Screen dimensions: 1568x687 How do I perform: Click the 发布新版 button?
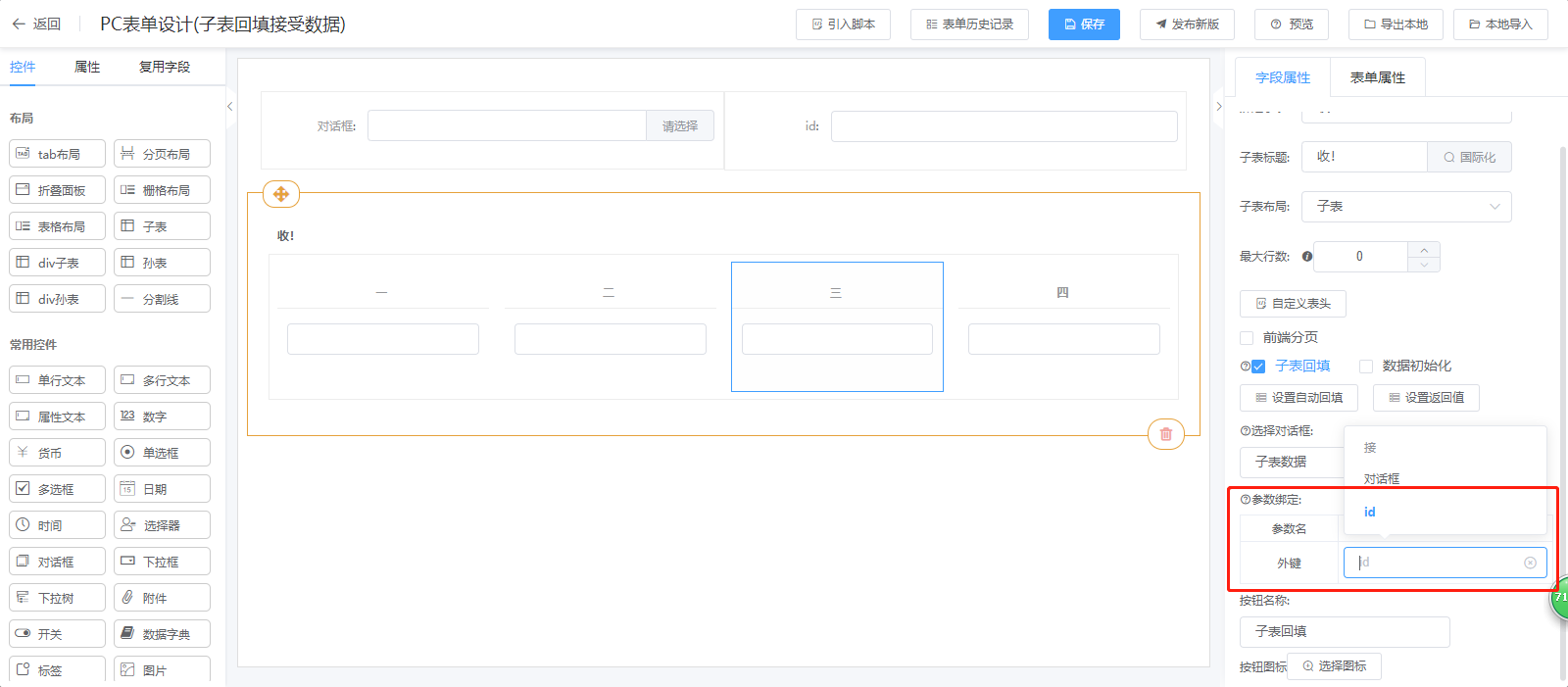point(1187,25)
